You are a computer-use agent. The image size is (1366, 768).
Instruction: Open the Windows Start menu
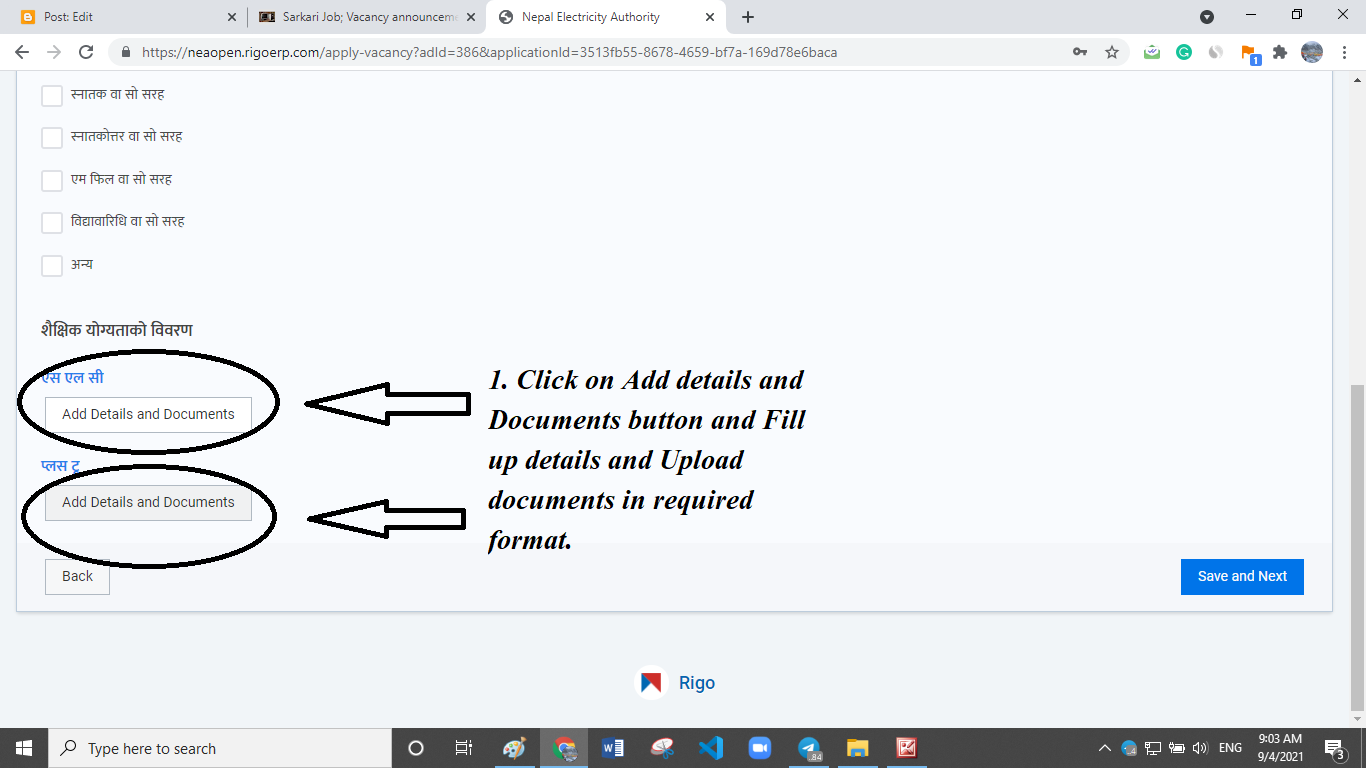coord(24,748)
